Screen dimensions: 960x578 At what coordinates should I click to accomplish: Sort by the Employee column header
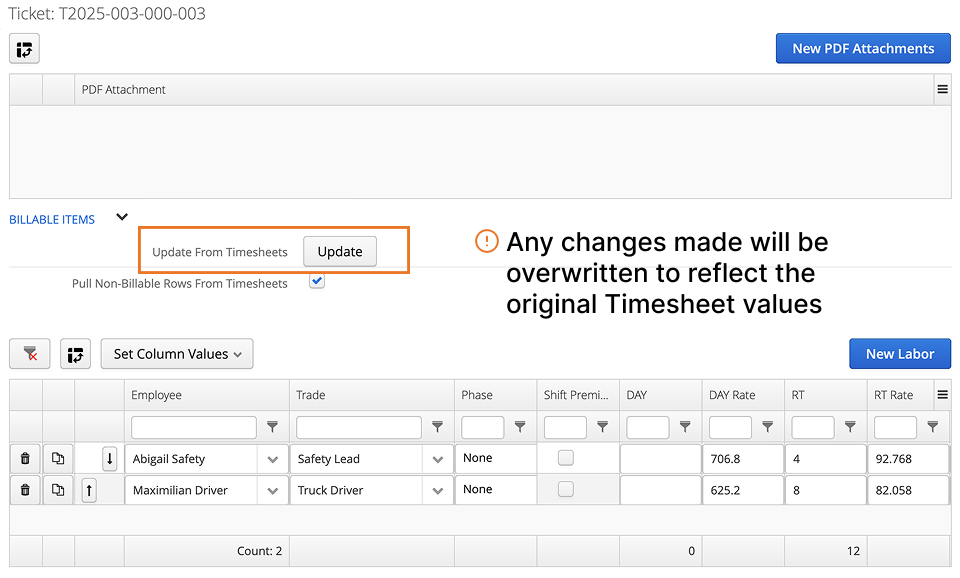(207, 395)
